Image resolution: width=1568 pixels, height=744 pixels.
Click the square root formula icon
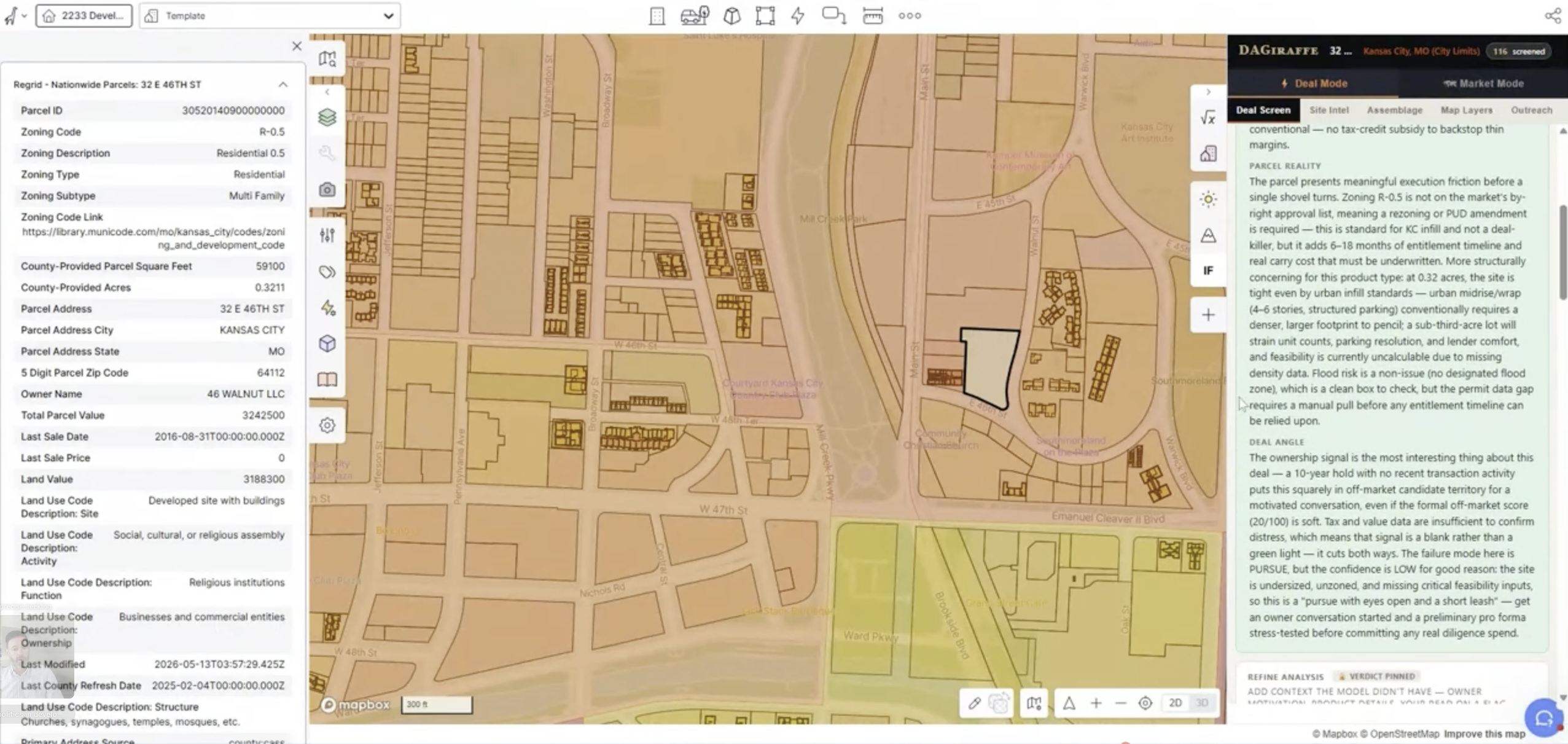click(x=1208, y=117)
